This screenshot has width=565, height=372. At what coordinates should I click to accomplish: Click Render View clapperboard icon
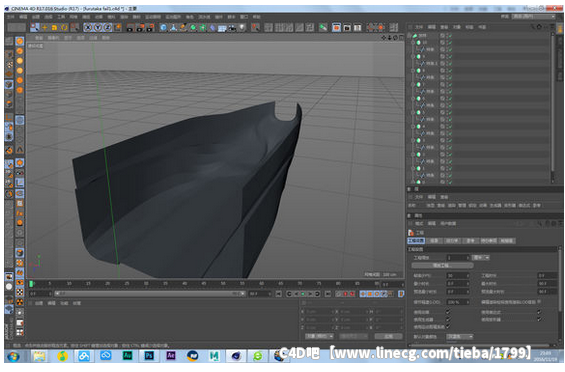(130, 27)
